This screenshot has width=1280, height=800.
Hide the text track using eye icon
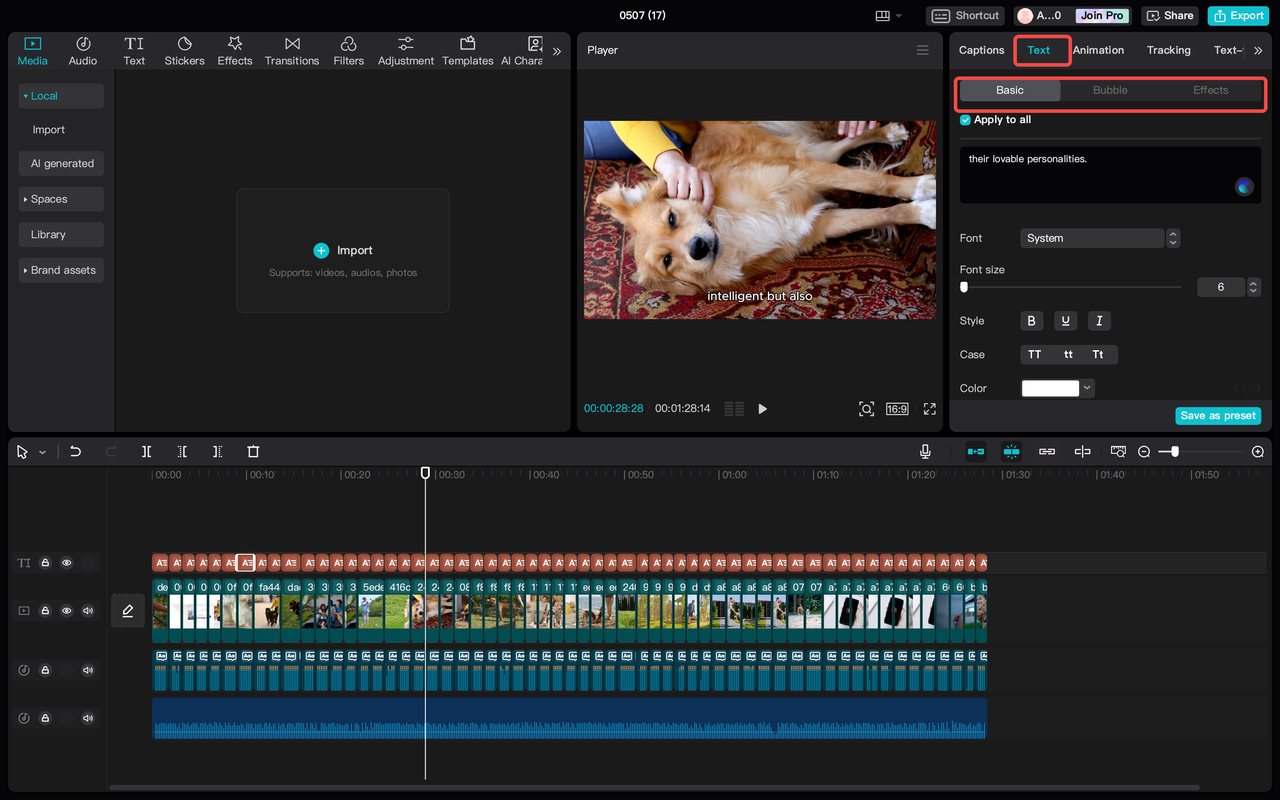point(67,563)
